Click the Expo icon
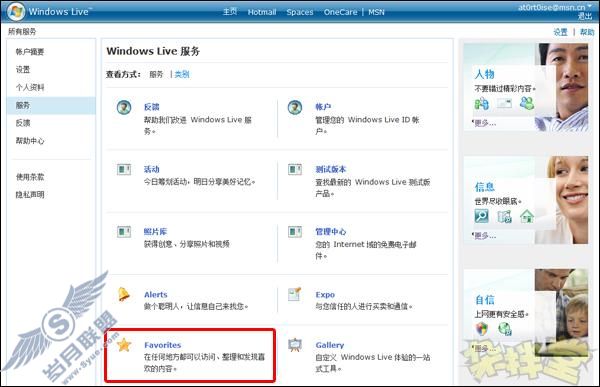The image size is (600, 387). 295,294
